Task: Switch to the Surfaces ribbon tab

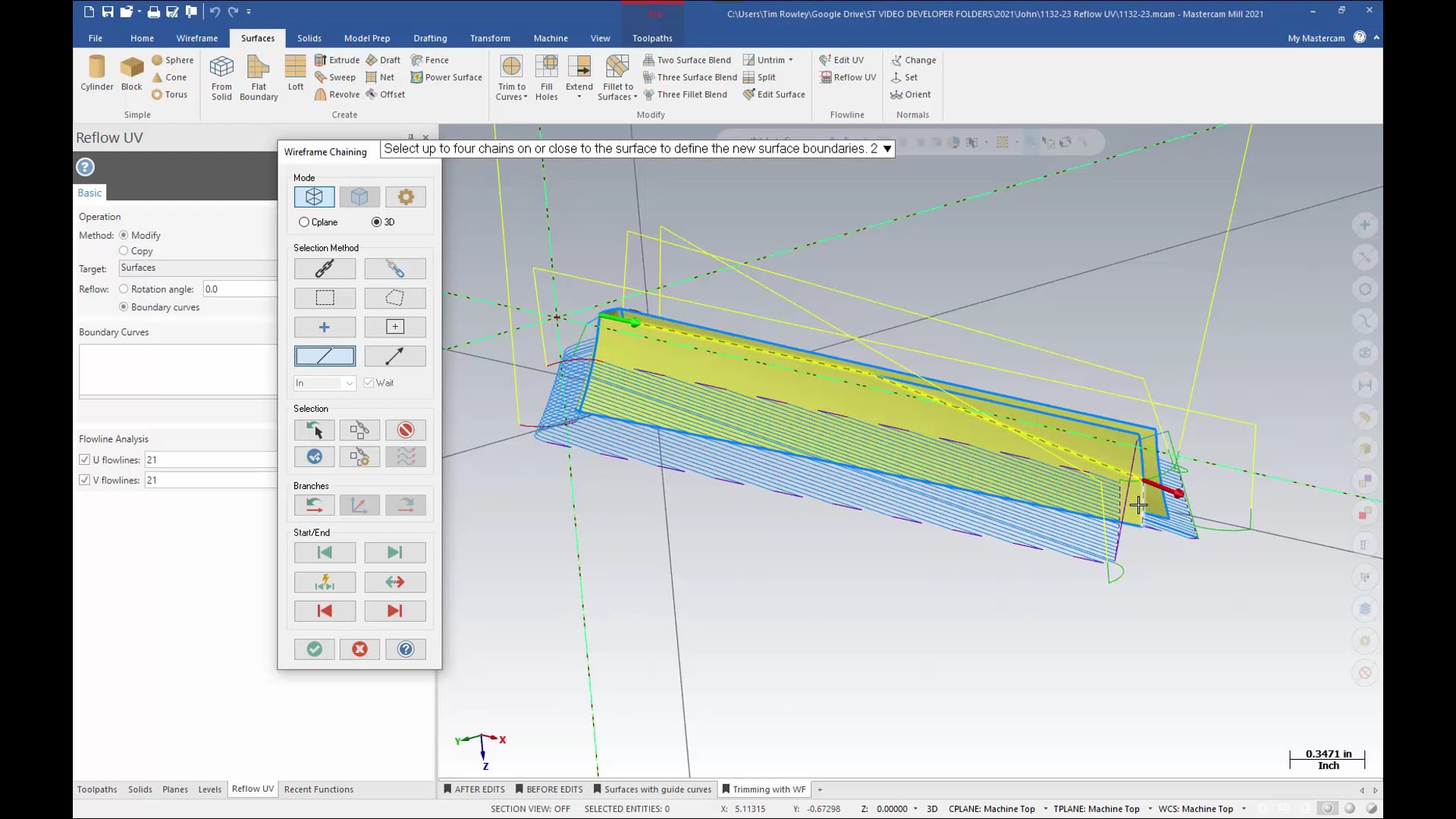Action: click(x=256, y=37)
